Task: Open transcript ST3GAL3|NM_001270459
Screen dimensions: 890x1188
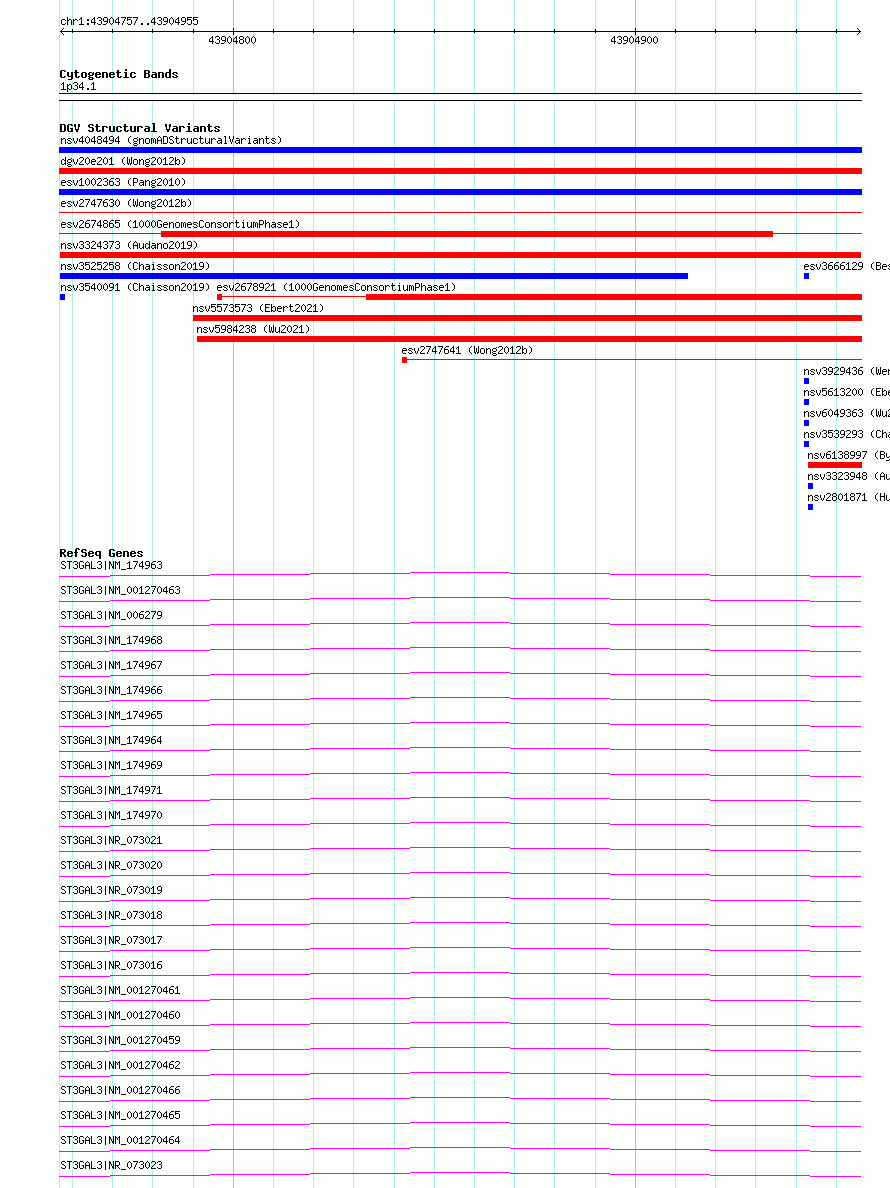Action: click(x=120, y=1040)
